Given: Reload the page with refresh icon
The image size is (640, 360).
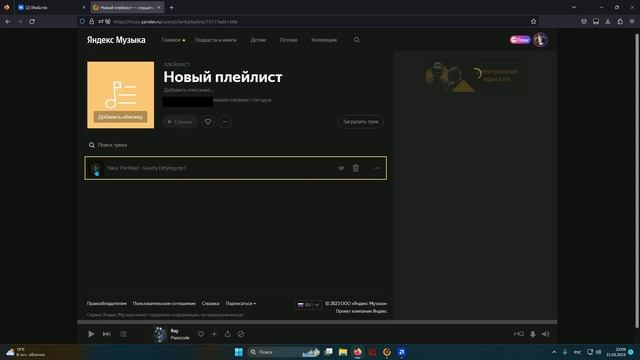Looking at the screenshot, I should 32,21.
